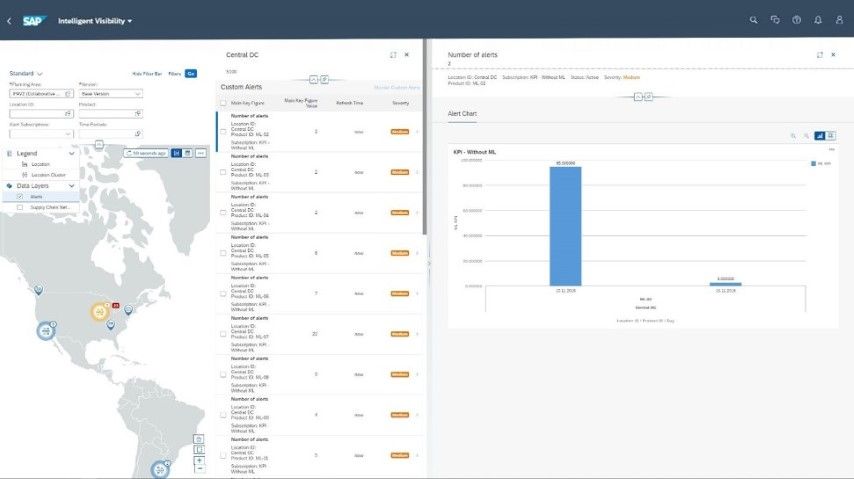Open the Intelligent Visibility app menu dropdown
Screen dimensions: 854x479
click(95, 21)
